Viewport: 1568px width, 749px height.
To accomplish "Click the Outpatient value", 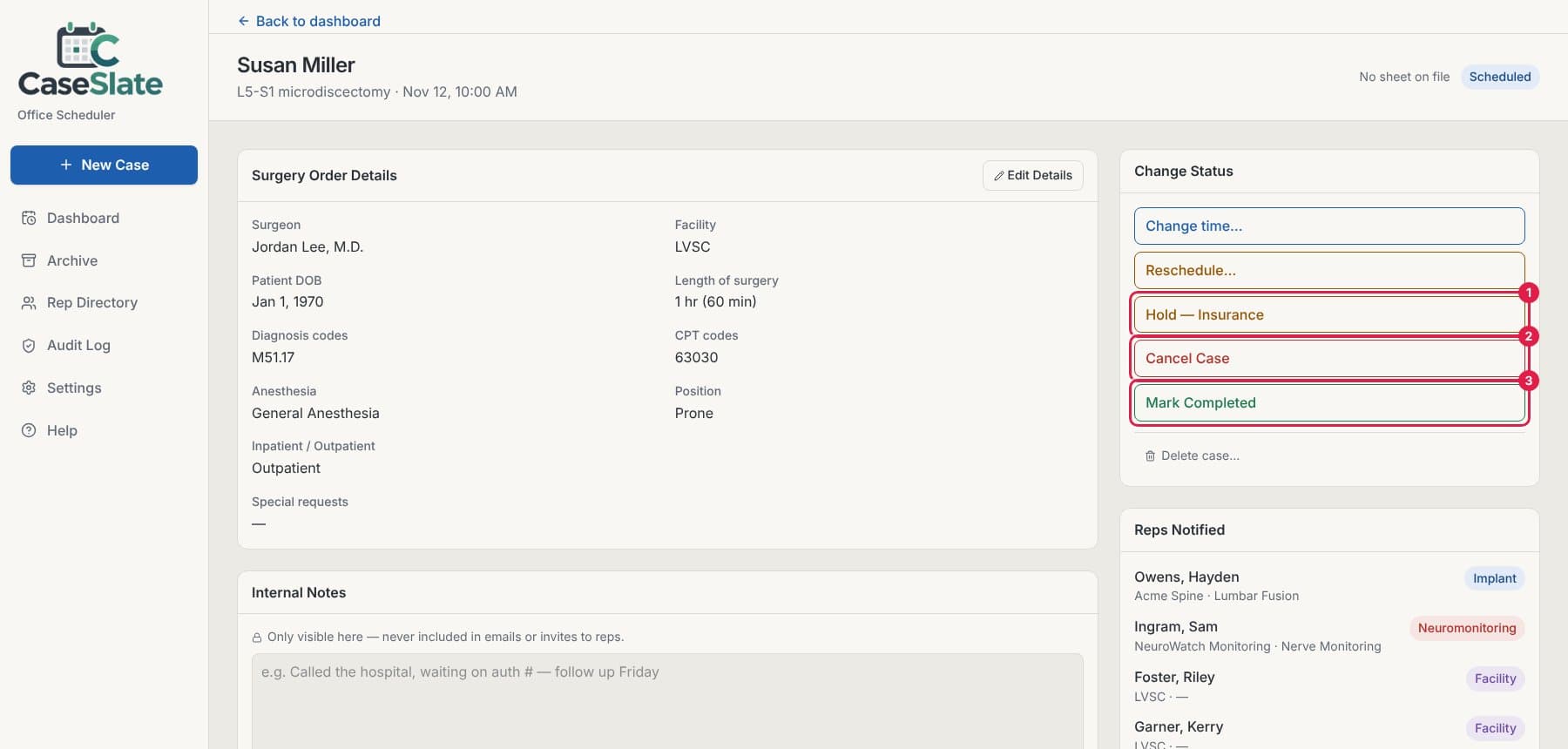I will pos(286,468).
